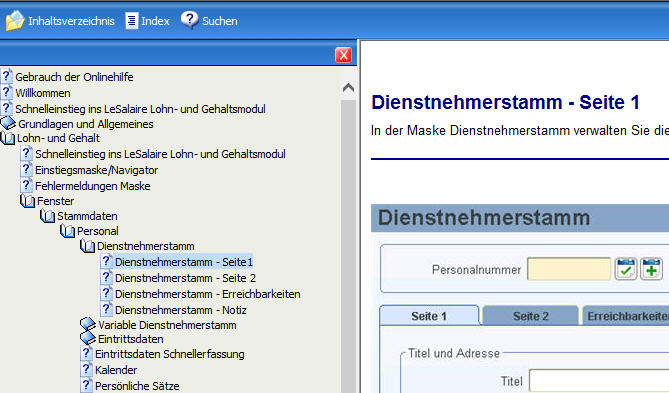Viewport: 669px width, 393px height.
Task: Click the green plus add-record icon
Action: click(x=652, y=269)
